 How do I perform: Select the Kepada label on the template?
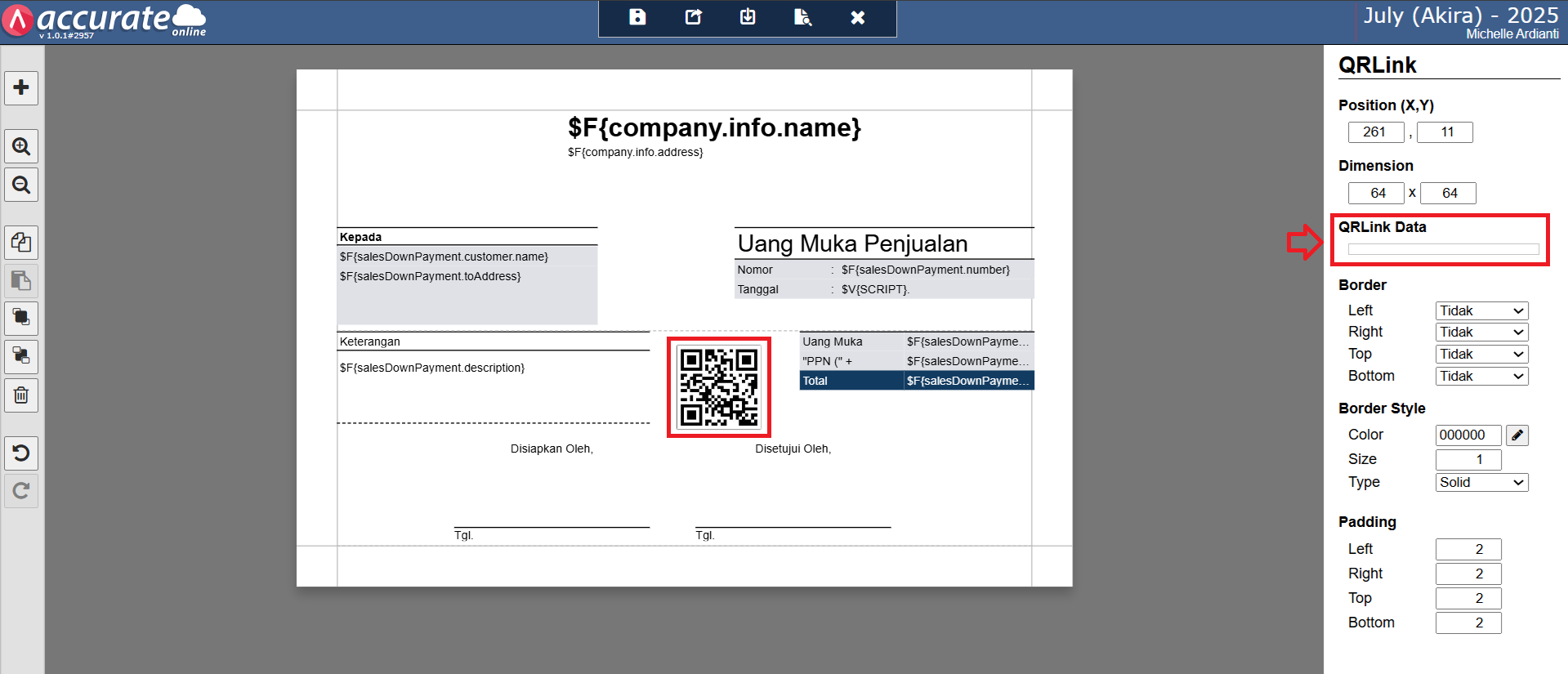pyautogui.click(x=360, y=237)
